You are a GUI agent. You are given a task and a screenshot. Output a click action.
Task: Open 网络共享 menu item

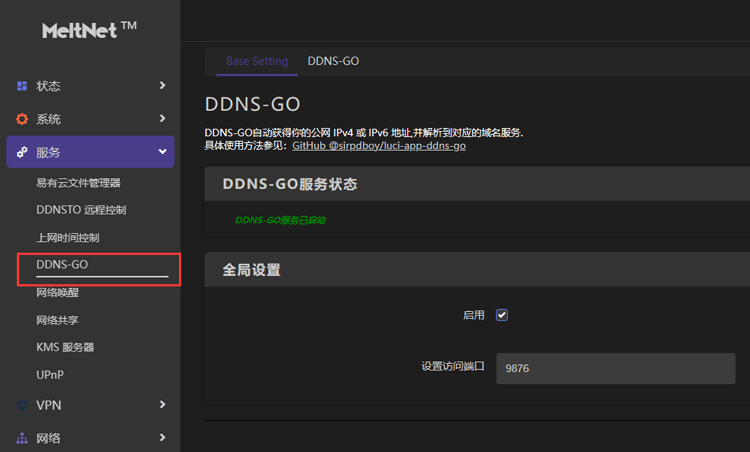point(57,320)
